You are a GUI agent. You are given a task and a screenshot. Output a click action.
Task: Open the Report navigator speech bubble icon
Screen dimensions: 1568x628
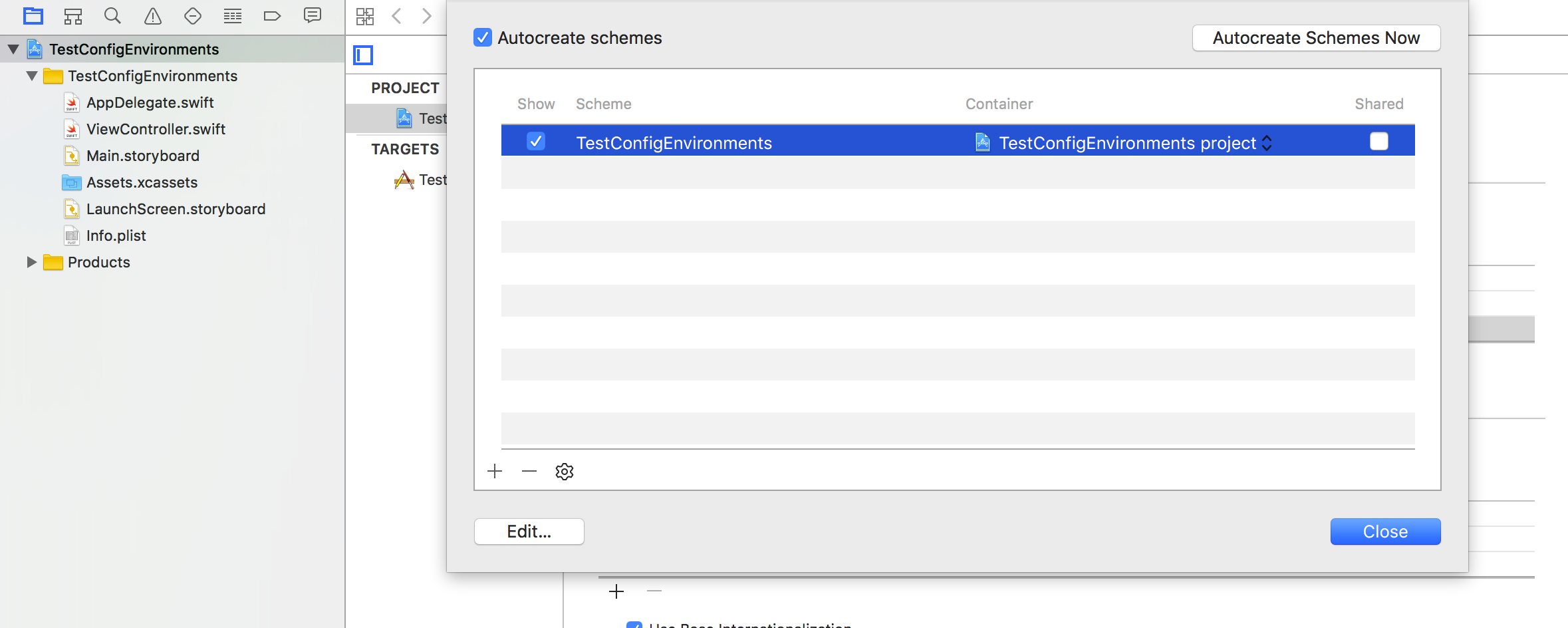pos(313,15)
